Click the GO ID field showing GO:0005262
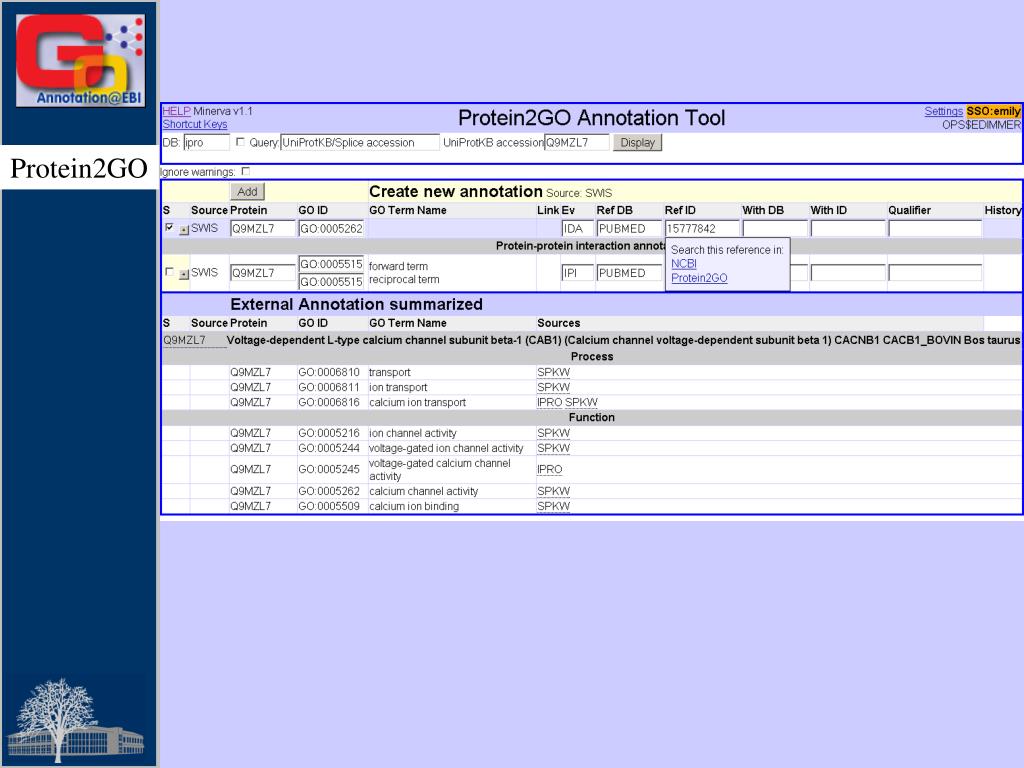 331,229
